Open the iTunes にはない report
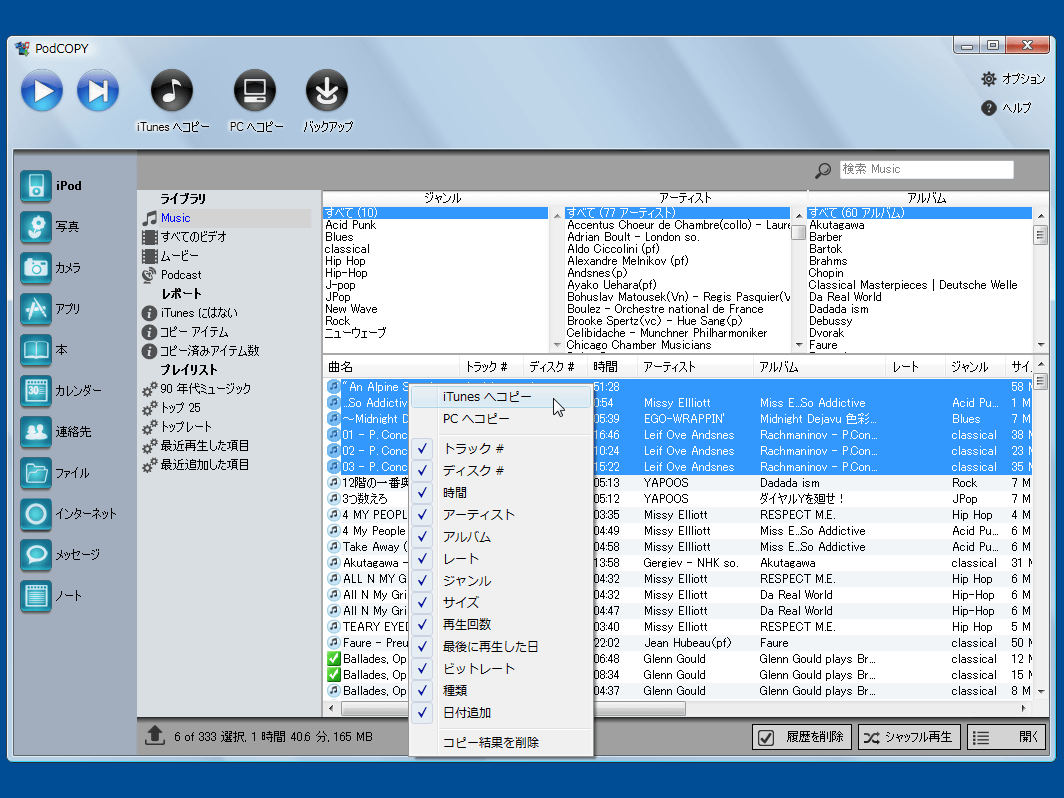The width and height of the screenshot is (1064, 798). click(199, 313)
